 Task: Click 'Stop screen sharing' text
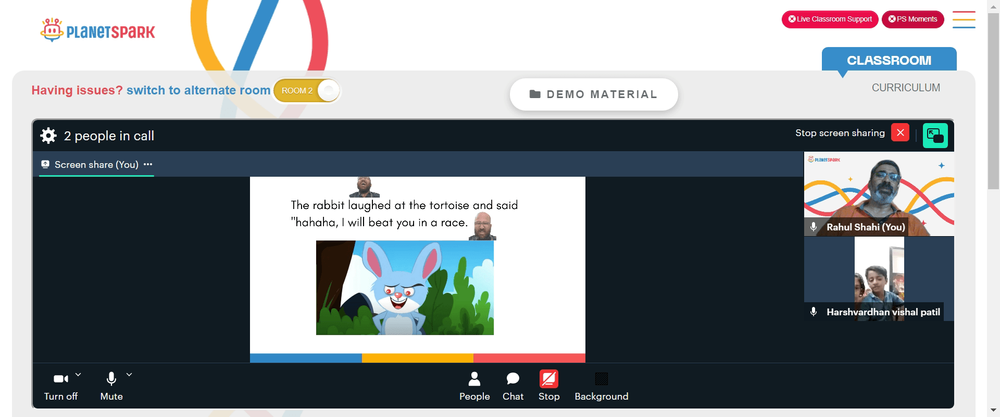click(x=839, y=133)
